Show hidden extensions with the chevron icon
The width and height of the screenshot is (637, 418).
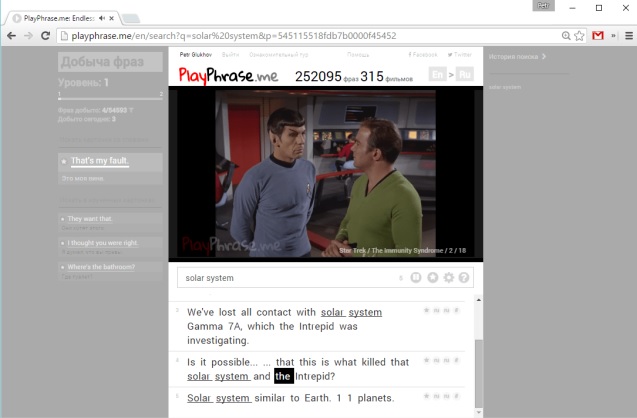[613, 36]
